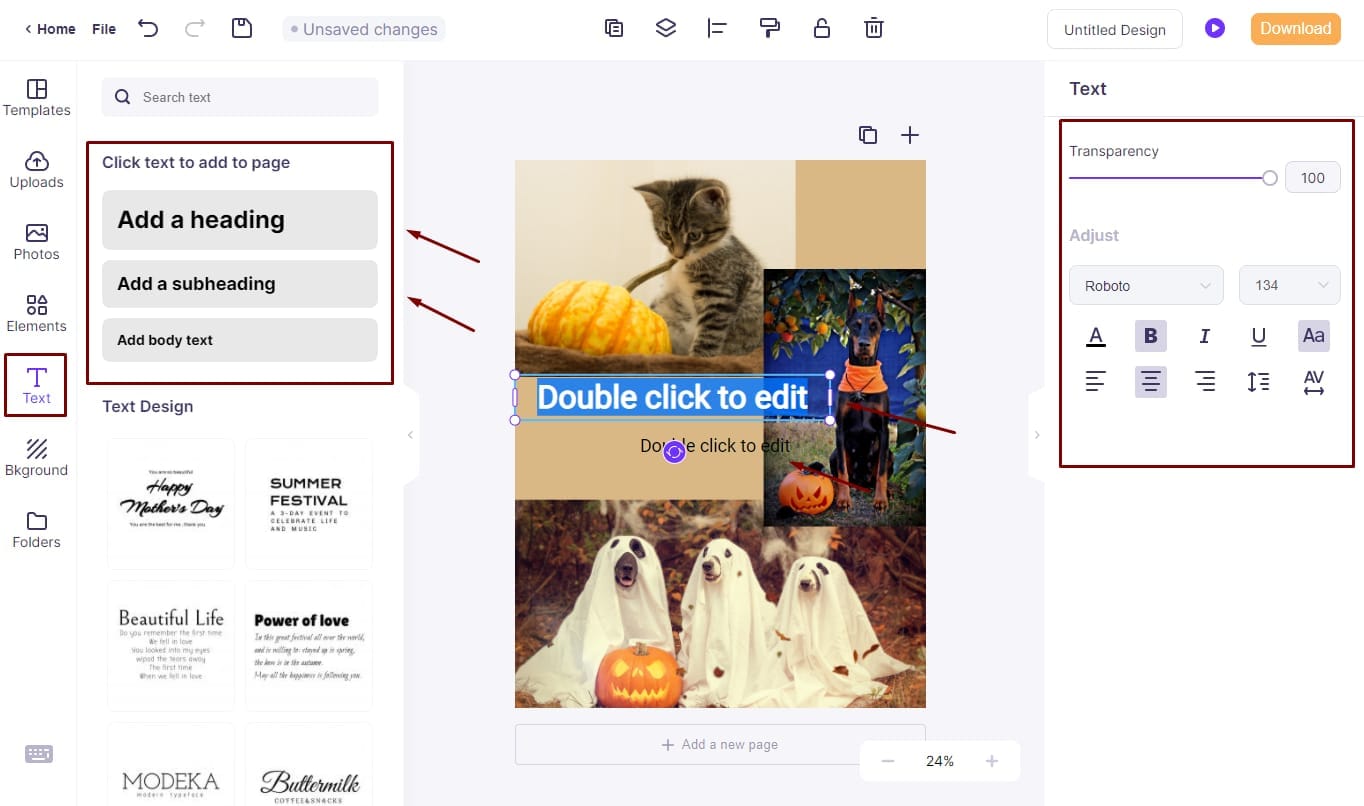Choose the Buttermilk text design
Image resolution: width=1364 pixels, height=806 pixels.
pyautogui.click(x=309, y=764)
